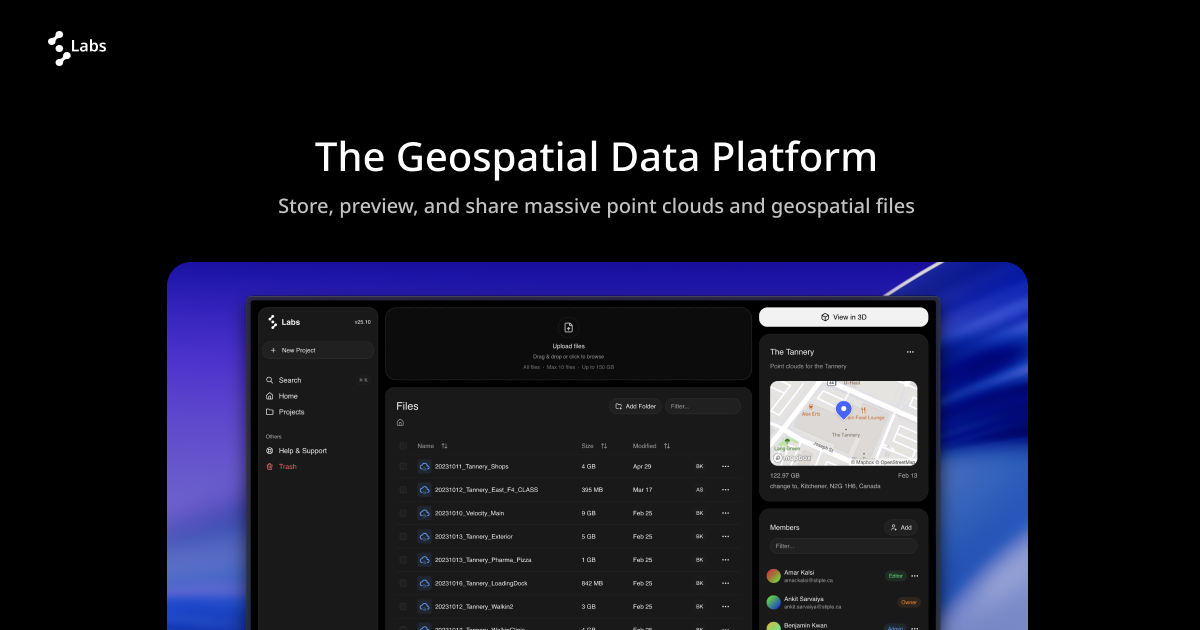Open the actions menu for Amar Kalsi

click(913, 576)
